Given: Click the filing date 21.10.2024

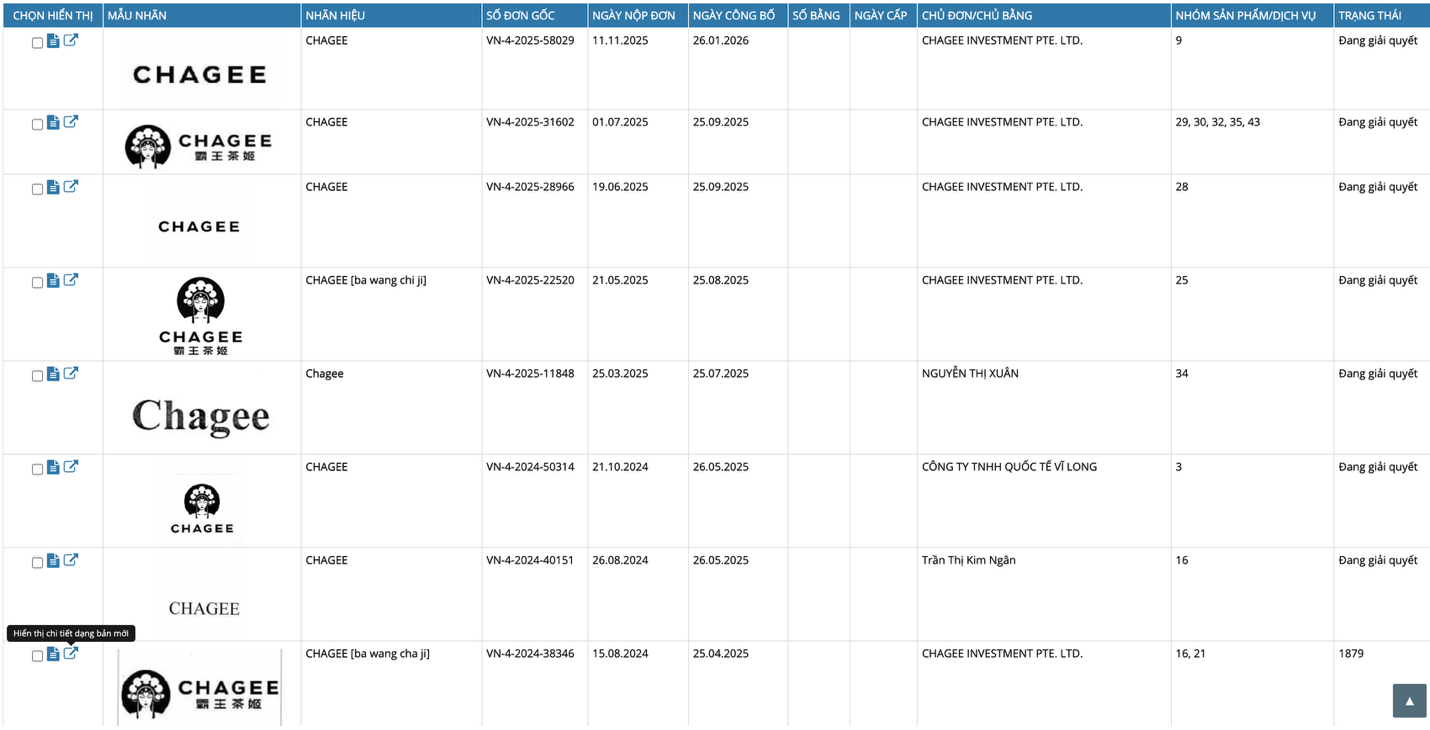Looking at the screenshot, I should coord(620,467).
